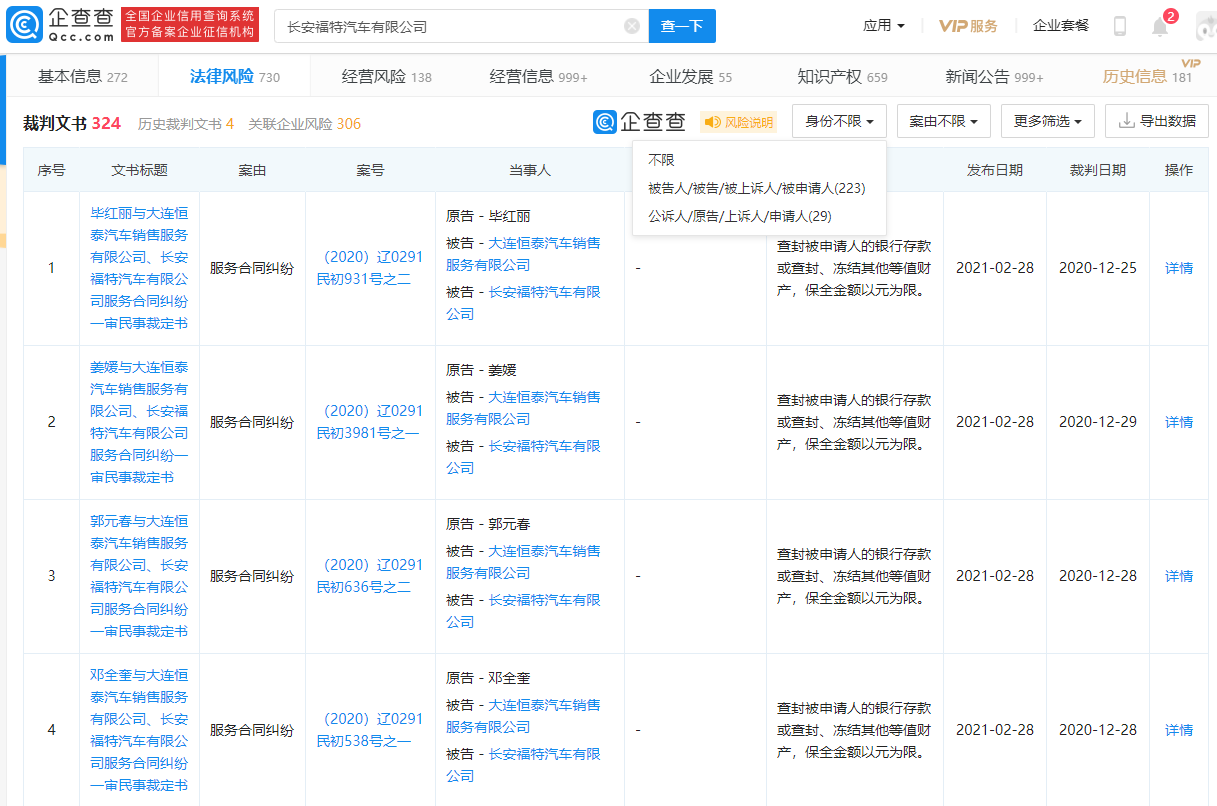The width and height of the screenshot is (1217, 806).
Task: Click the VIP badge on 历史信息 tab
Action: [x=1189, y=64]
